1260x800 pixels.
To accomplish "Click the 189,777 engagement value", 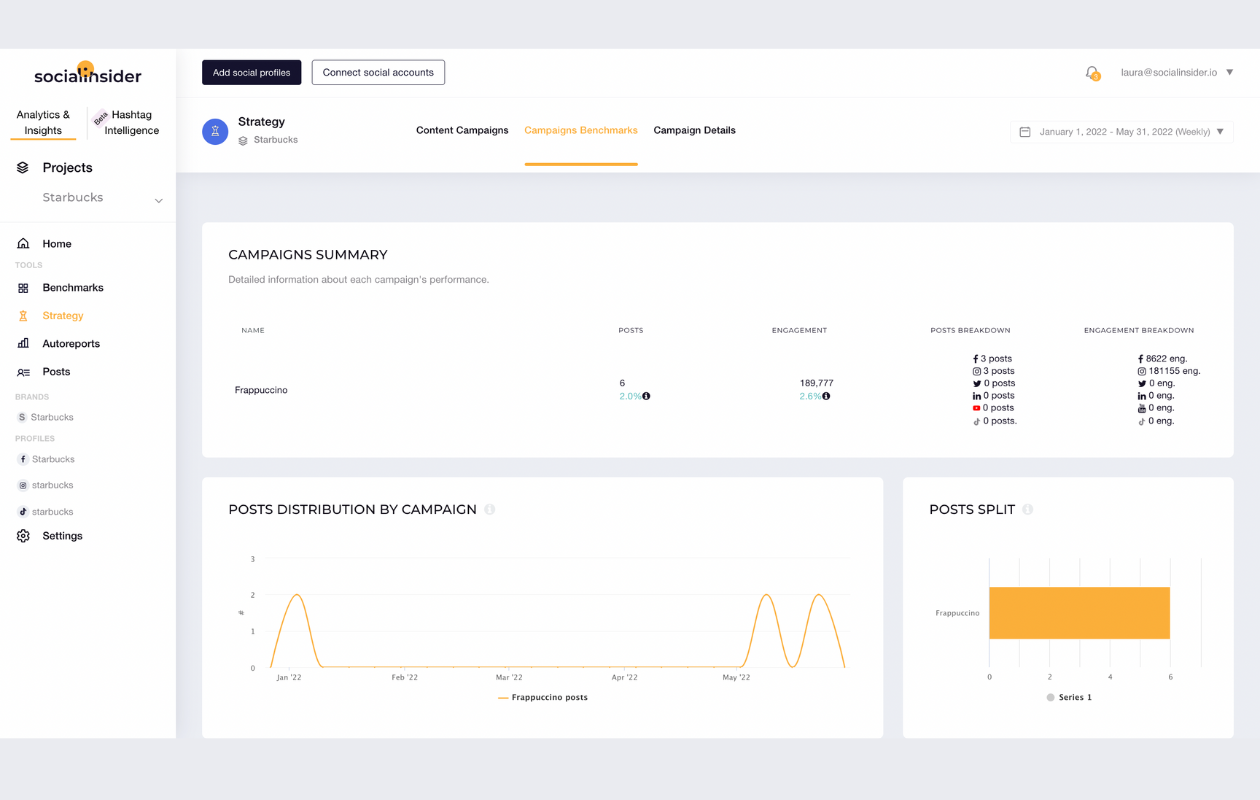I will click(x=816, y=383).
